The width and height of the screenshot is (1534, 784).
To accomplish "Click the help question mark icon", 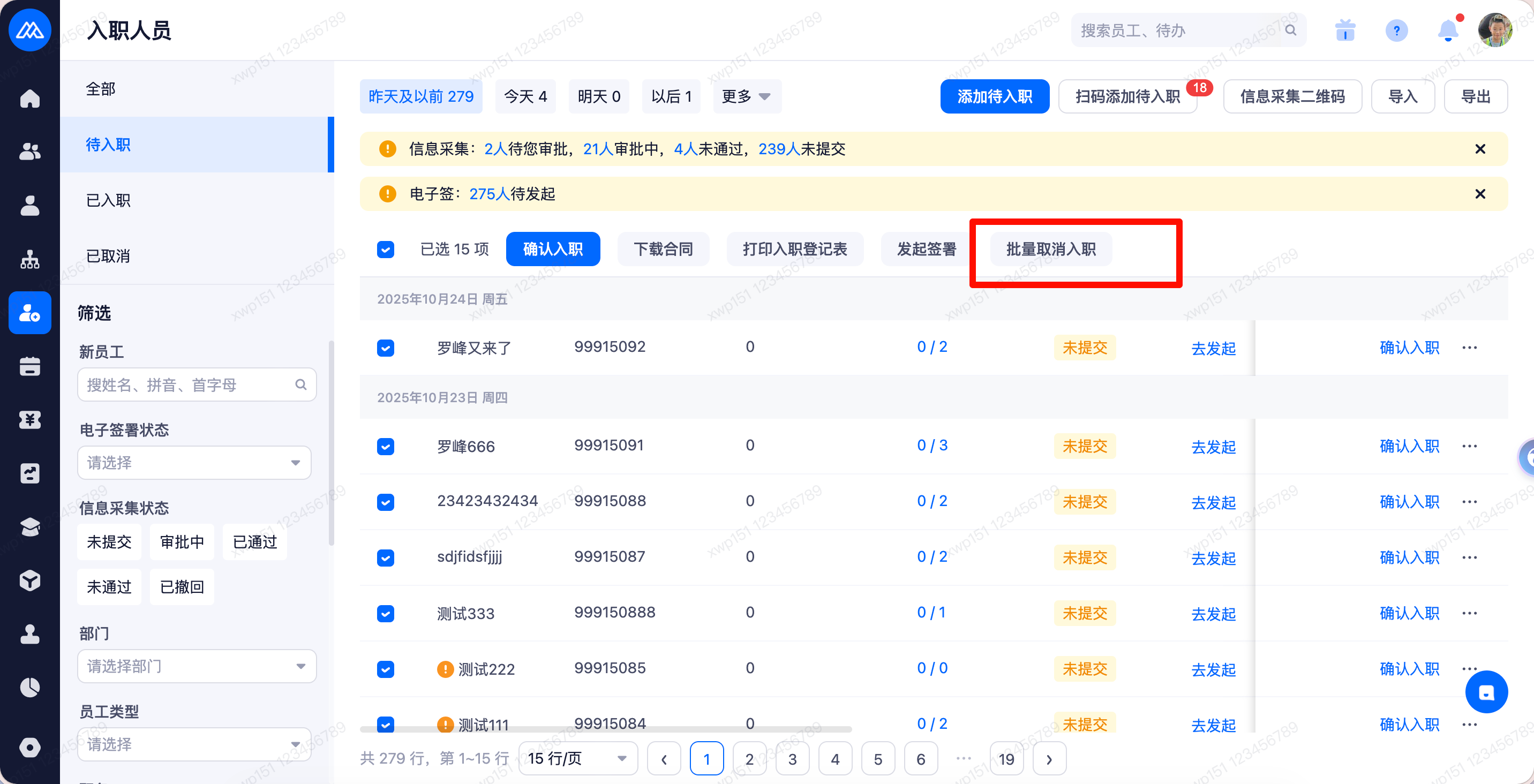I will pyautogui.click(x=1396, y=31).
